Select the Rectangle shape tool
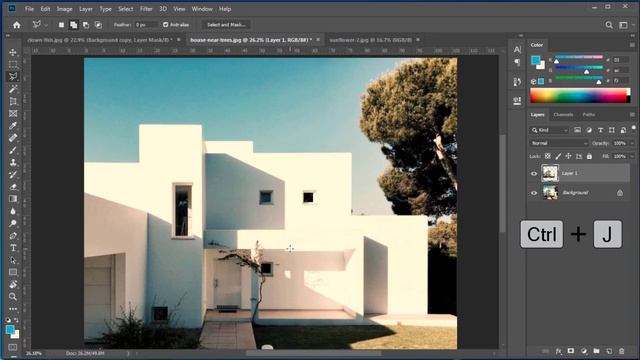Image resolution: width=640 pixels, height=360 pixels. [x=13, y=272]
